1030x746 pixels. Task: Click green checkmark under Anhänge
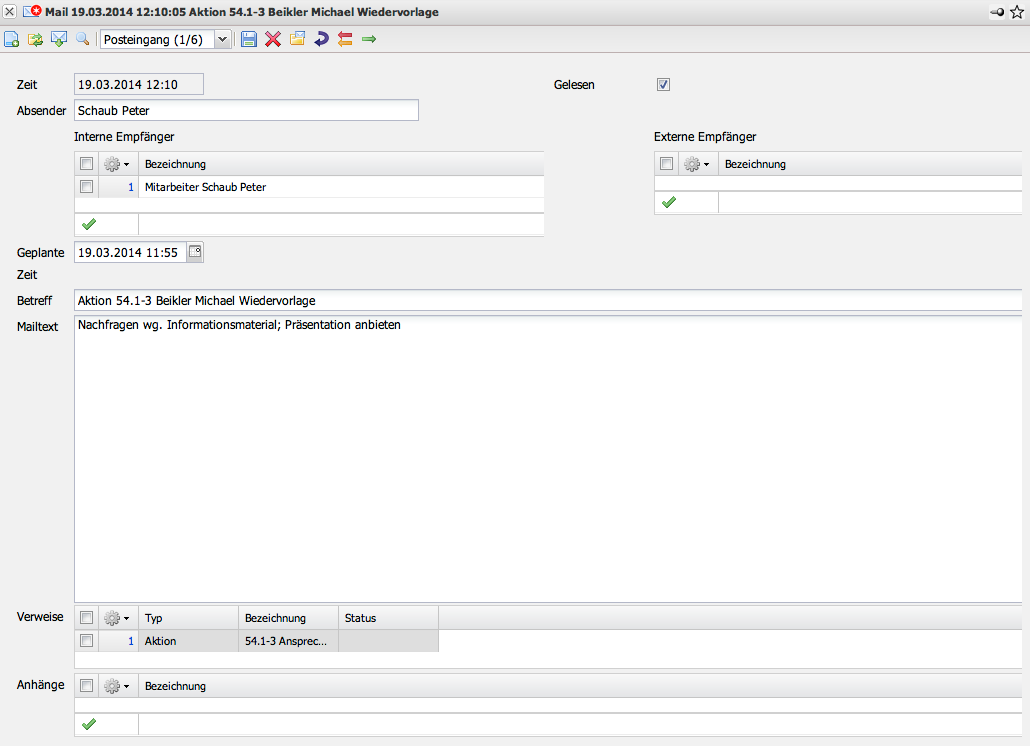coord(89,724)
